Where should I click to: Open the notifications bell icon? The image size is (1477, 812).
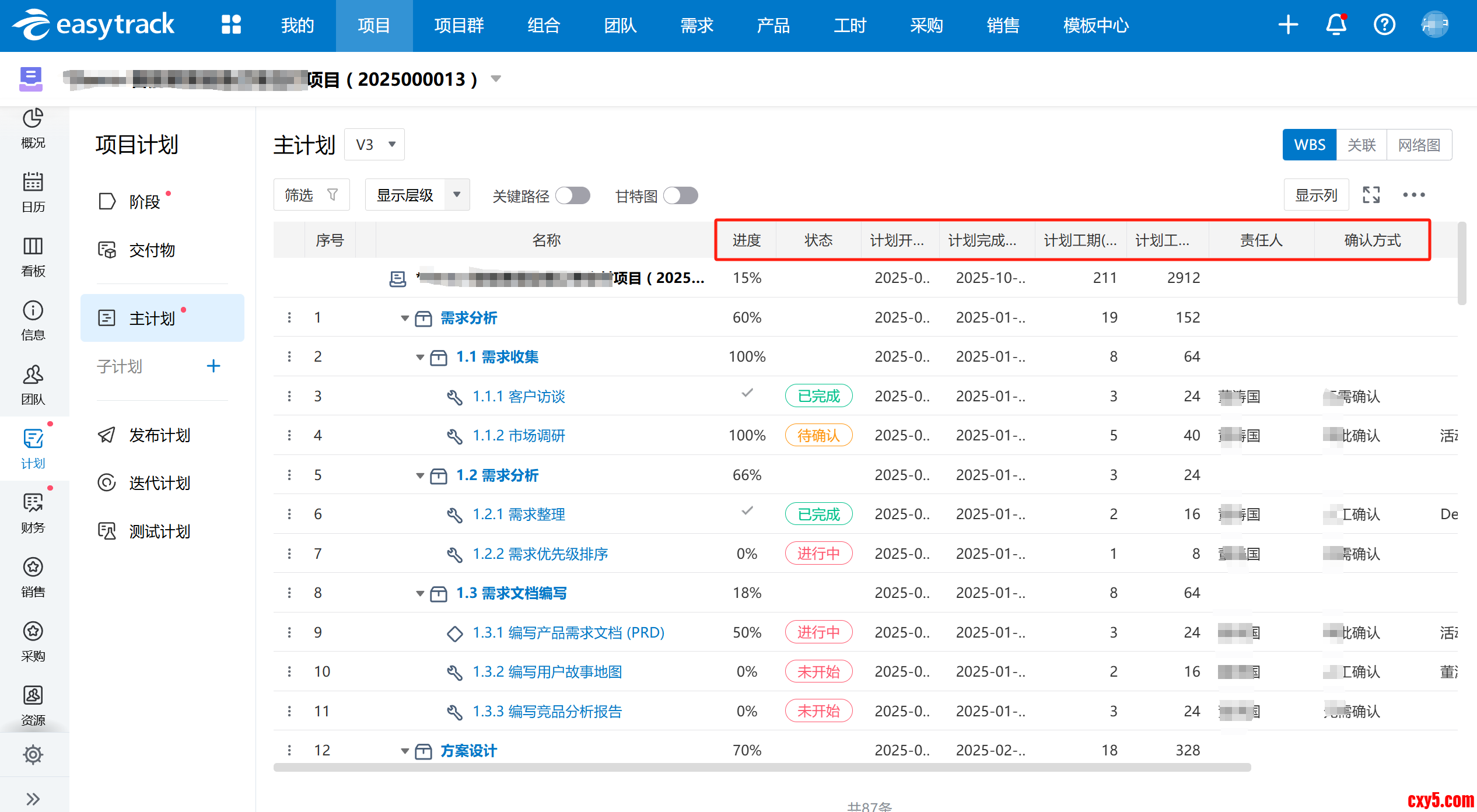(1336, 25)
